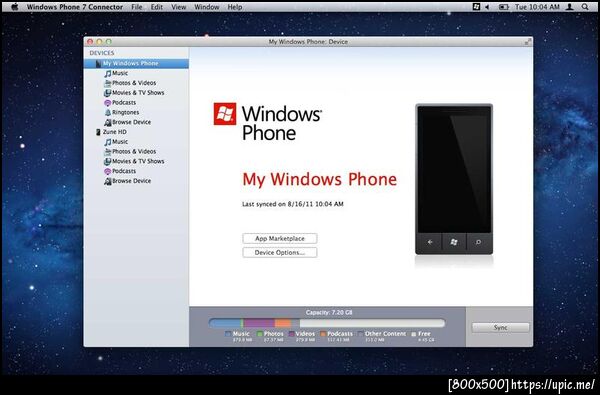The height and width of the screenshot is (395, 600).
Task: Click the Last synced on 8/16/11 text
Action: 293,204
